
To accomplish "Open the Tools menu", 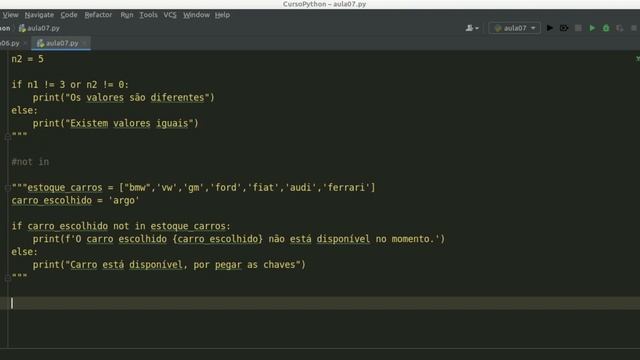I will pos(148,15).
